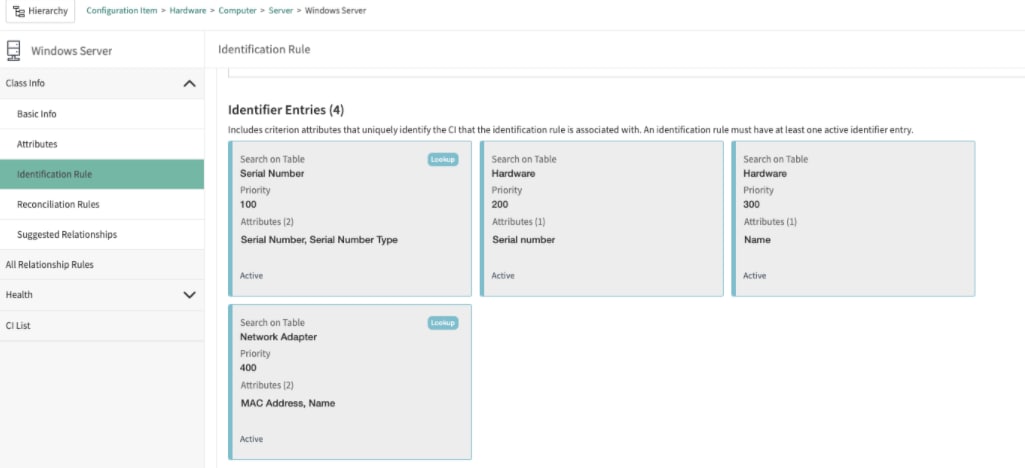Select Health in the sidebar

[x=102, y=295]
